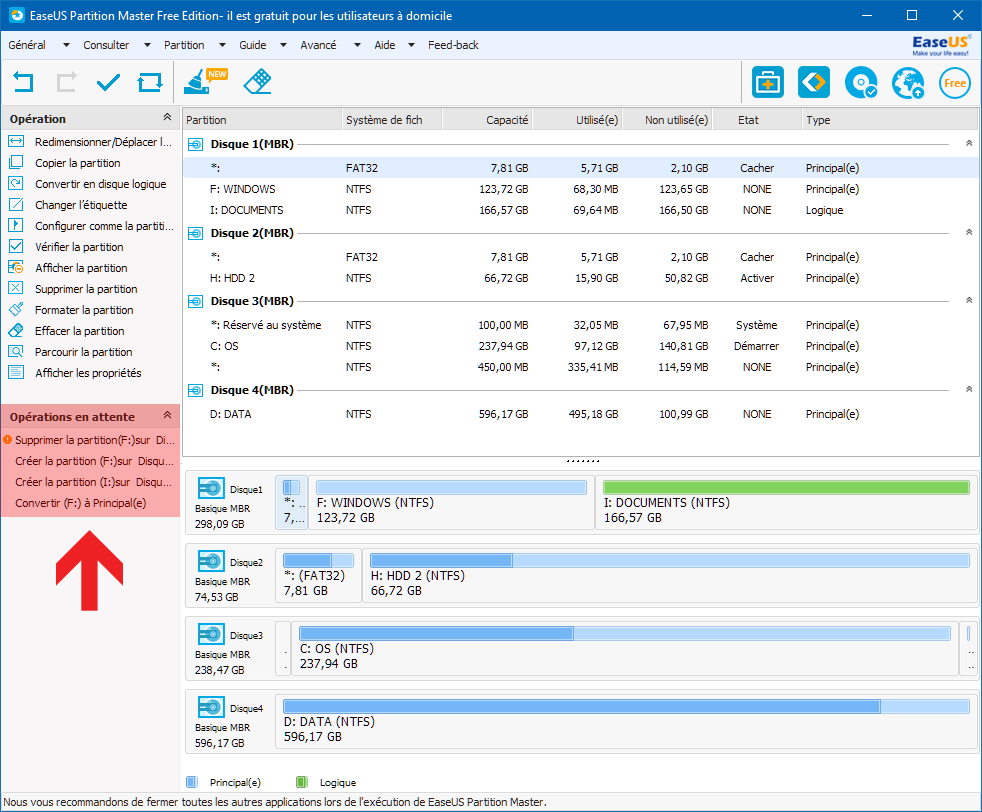Collapse the Disque 1(MBR) group
This screenshot has height=812, width=982.
pyautogui.click(x=969, y=143)
